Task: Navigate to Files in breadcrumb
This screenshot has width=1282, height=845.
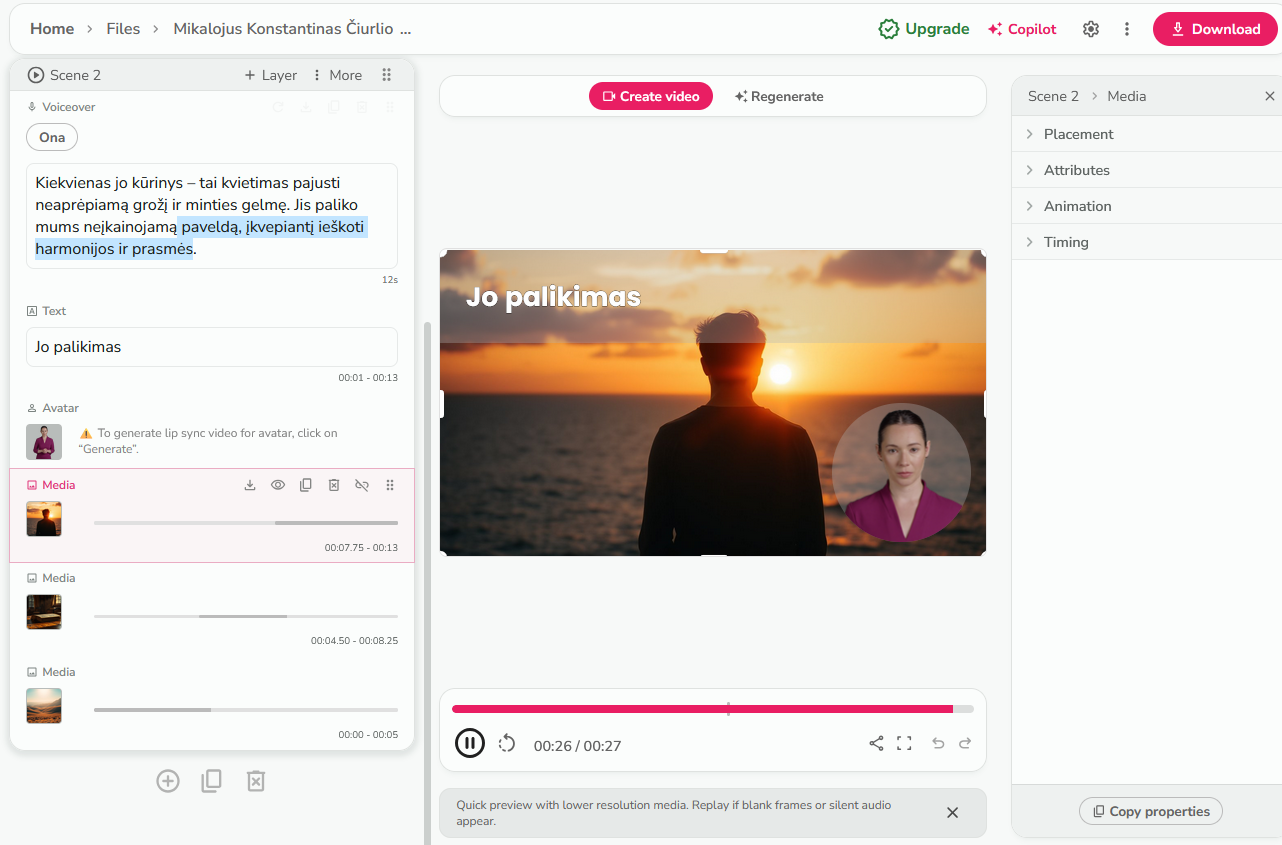Action: (x=123, y=29)
